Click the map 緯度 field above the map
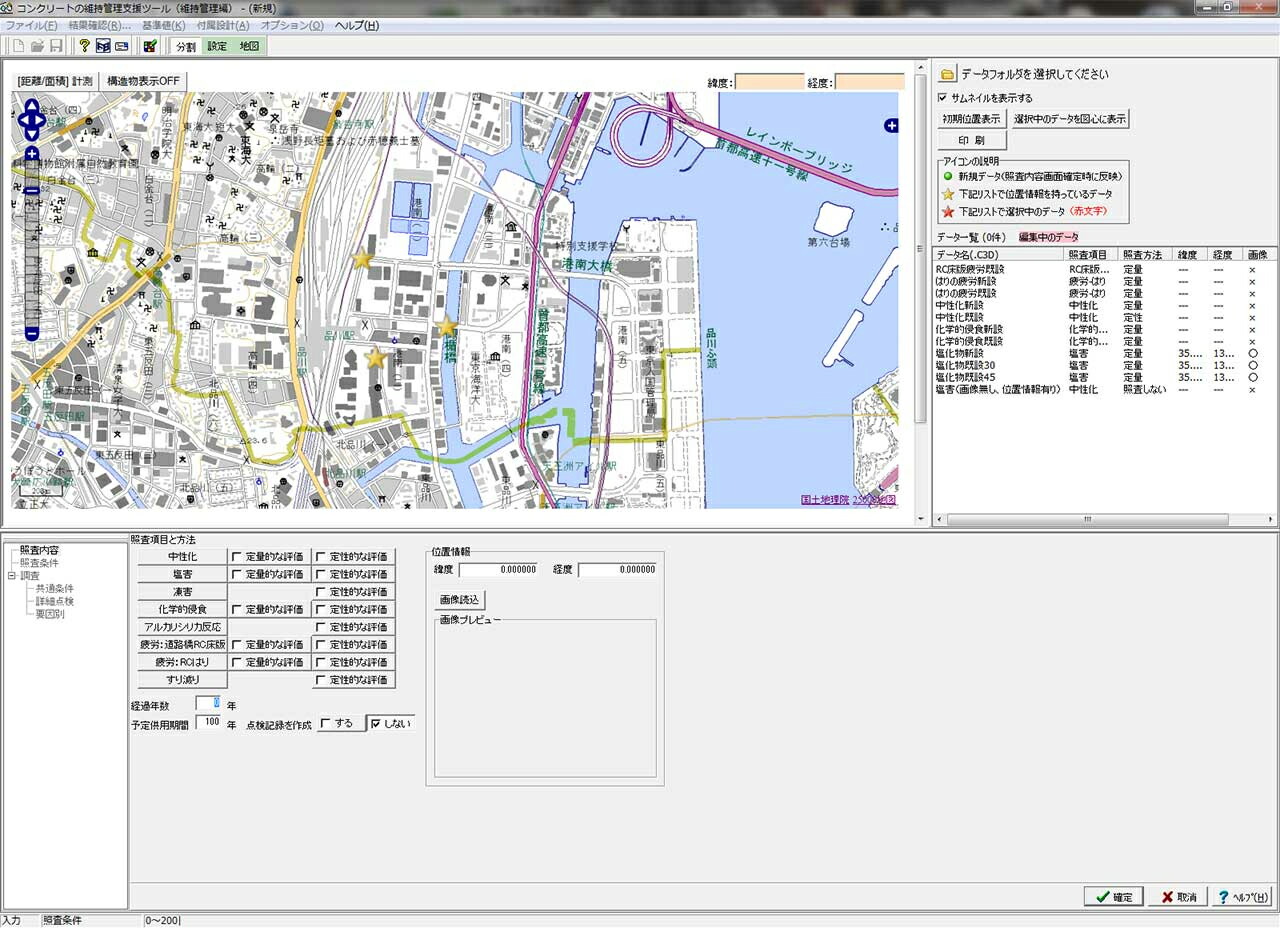Image resolution: width=1280 pixels, height=928 pixels. click(769, 82)
